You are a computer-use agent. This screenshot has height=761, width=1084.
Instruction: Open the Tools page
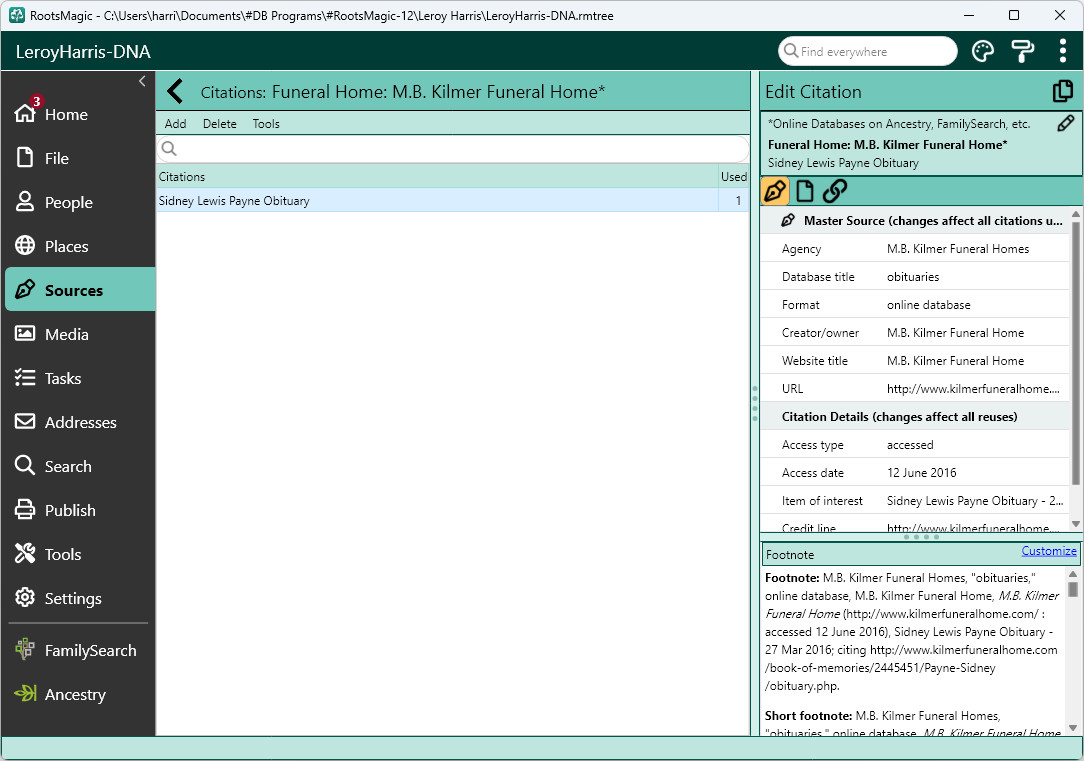click(x=79, y=554)
